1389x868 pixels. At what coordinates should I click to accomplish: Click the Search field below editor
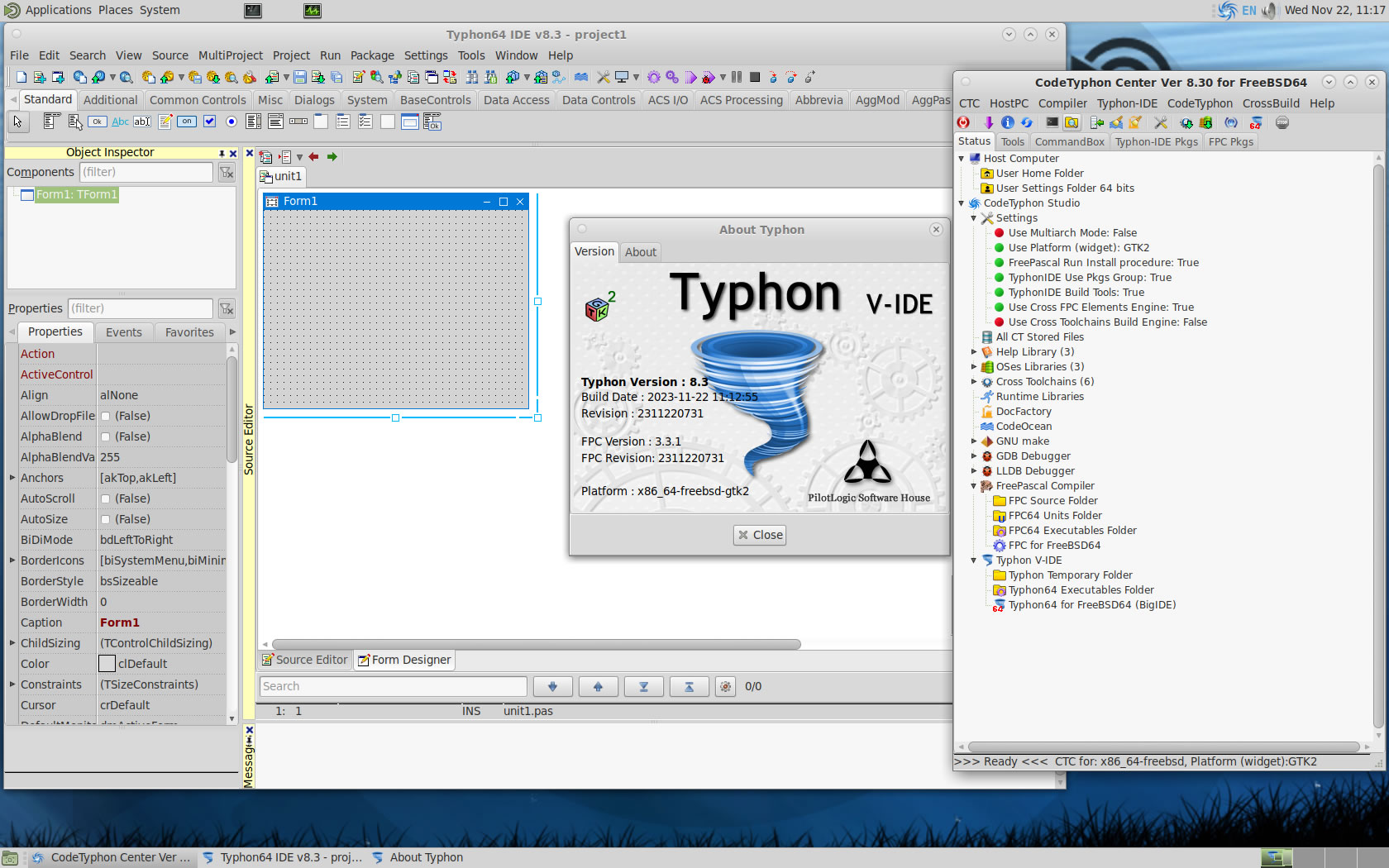pos(393,686)
